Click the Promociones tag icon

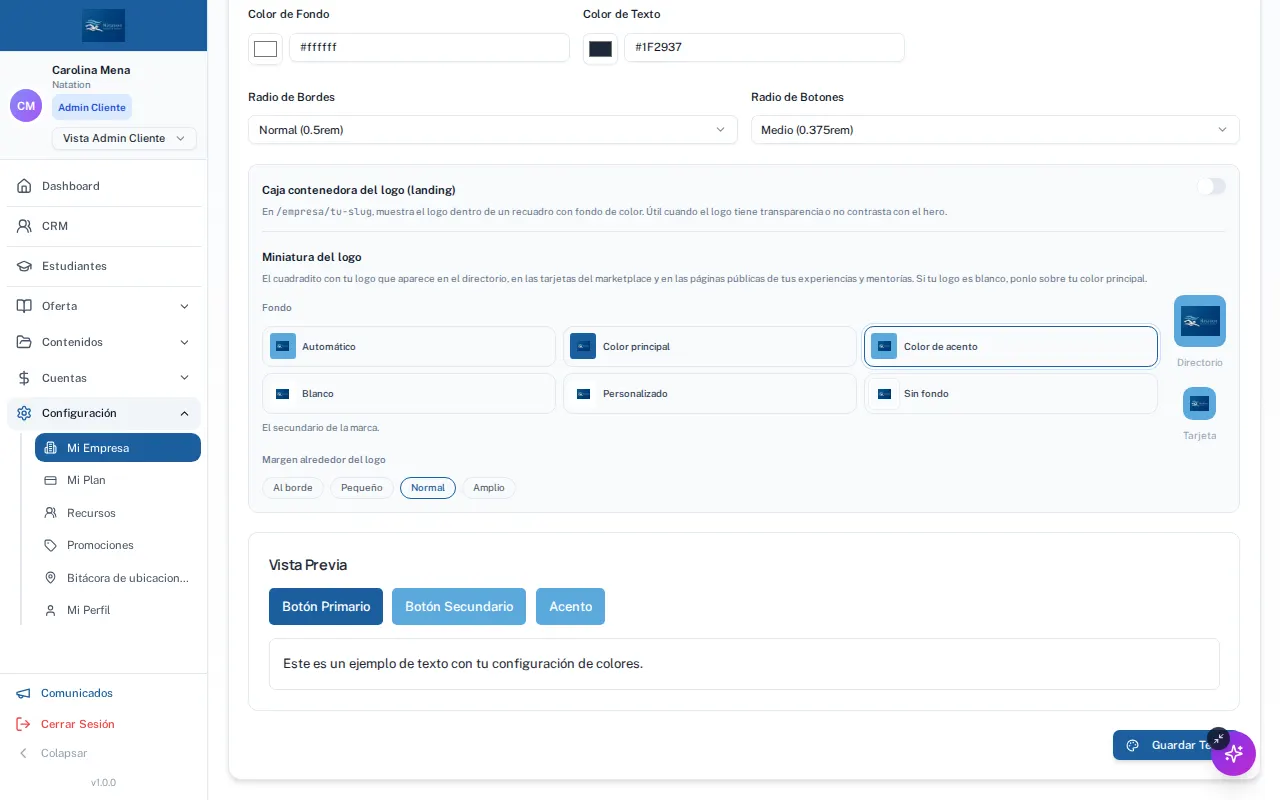(50, 545)
